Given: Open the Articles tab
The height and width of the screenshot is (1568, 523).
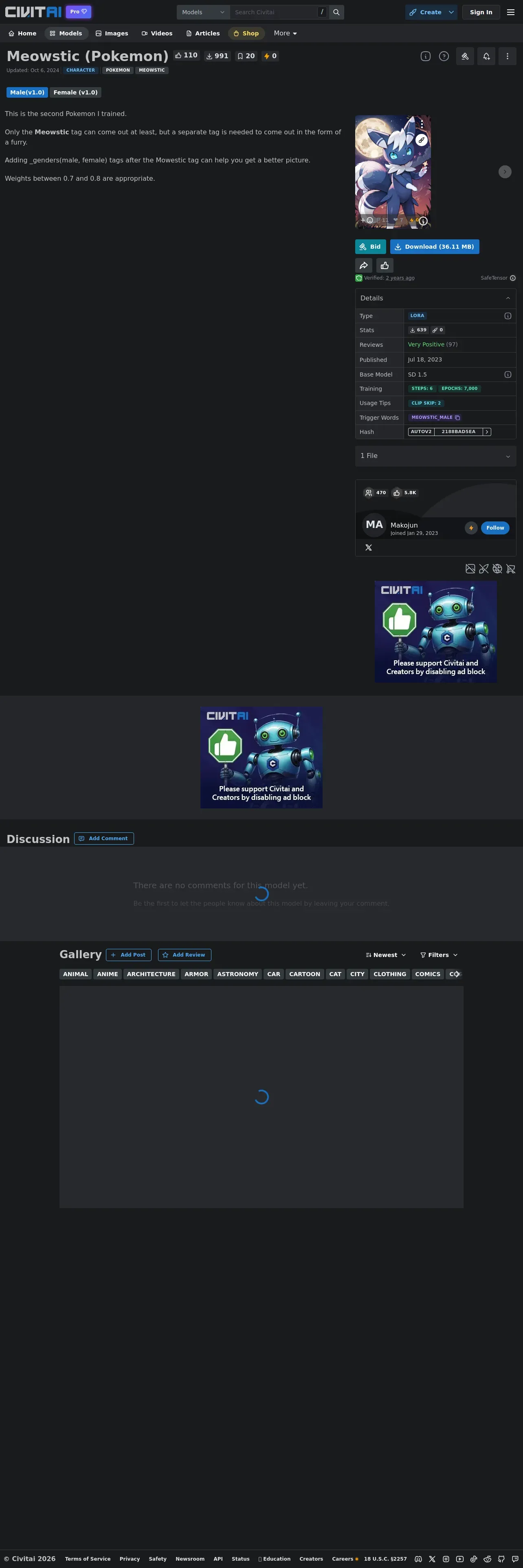Looking at the screenshot, I should pos(203,33).
